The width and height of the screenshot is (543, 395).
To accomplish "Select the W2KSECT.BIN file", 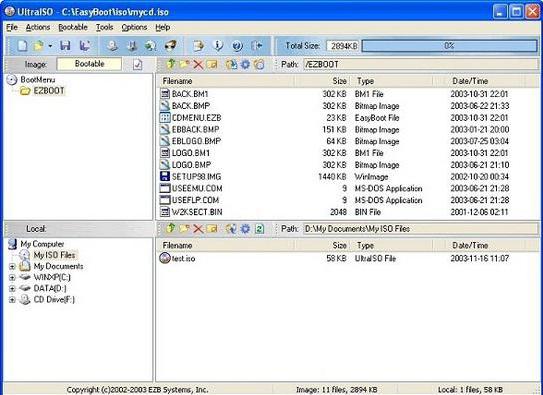I will [197, 212].
